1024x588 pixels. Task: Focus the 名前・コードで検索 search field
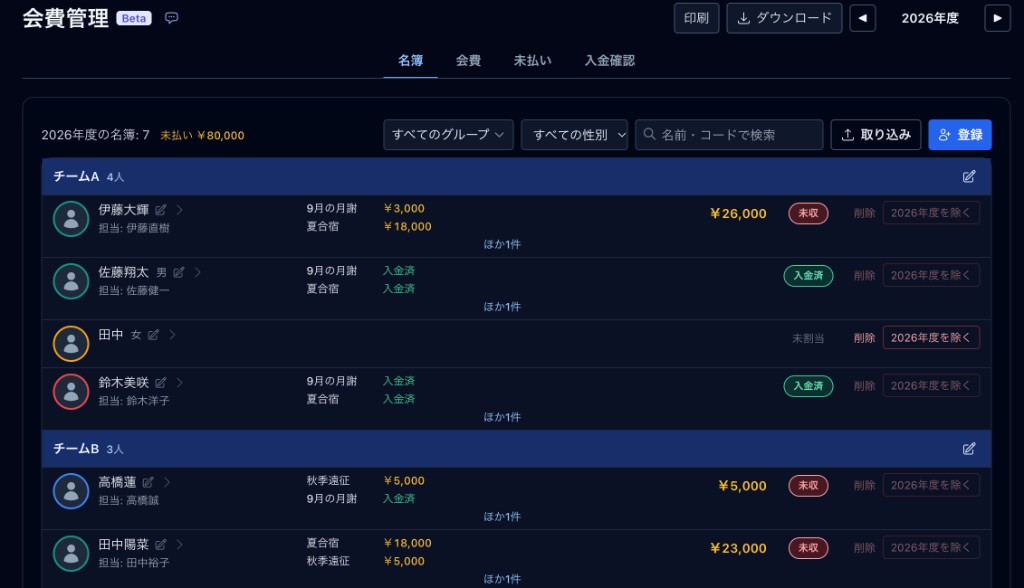tap(729, 135)
